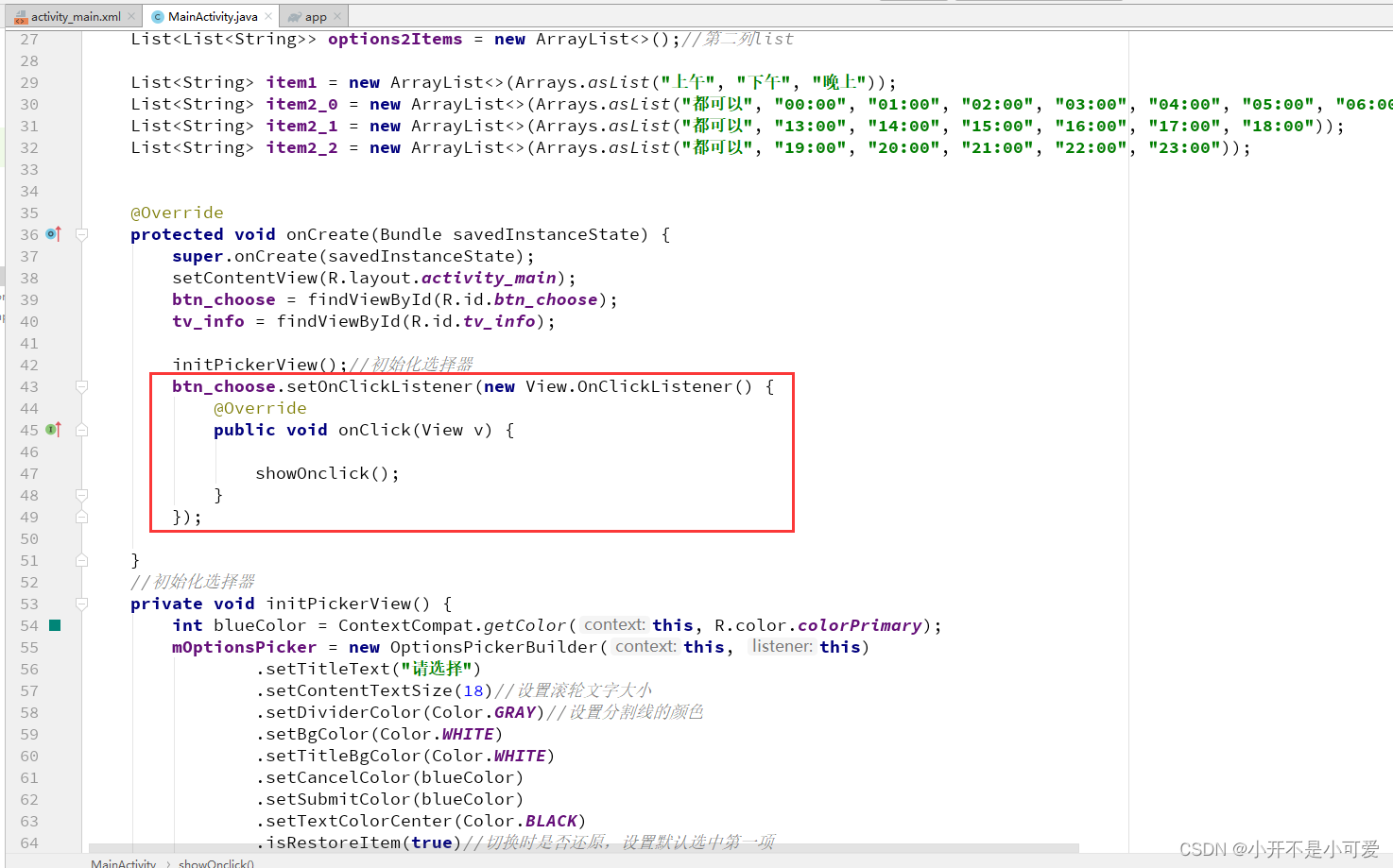Click tv_info variable on line 40
The height and width of the screenshot is (868, 1393).
(208, 321)
